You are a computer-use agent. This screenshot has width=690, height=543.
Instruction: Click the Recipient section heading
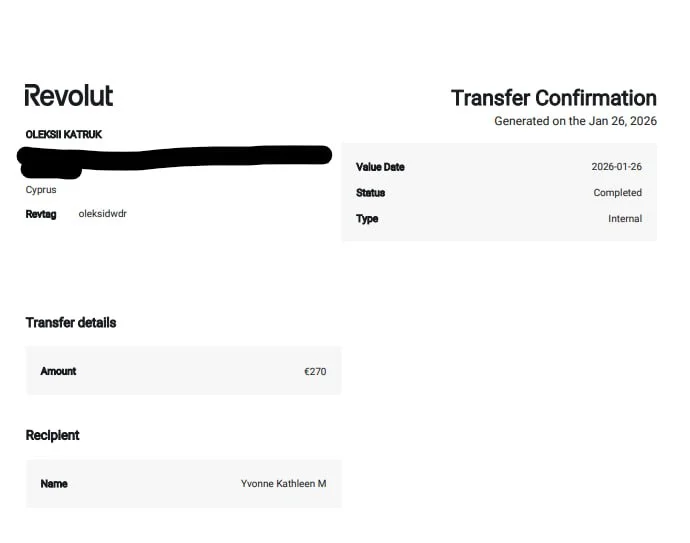pos(53,435)
